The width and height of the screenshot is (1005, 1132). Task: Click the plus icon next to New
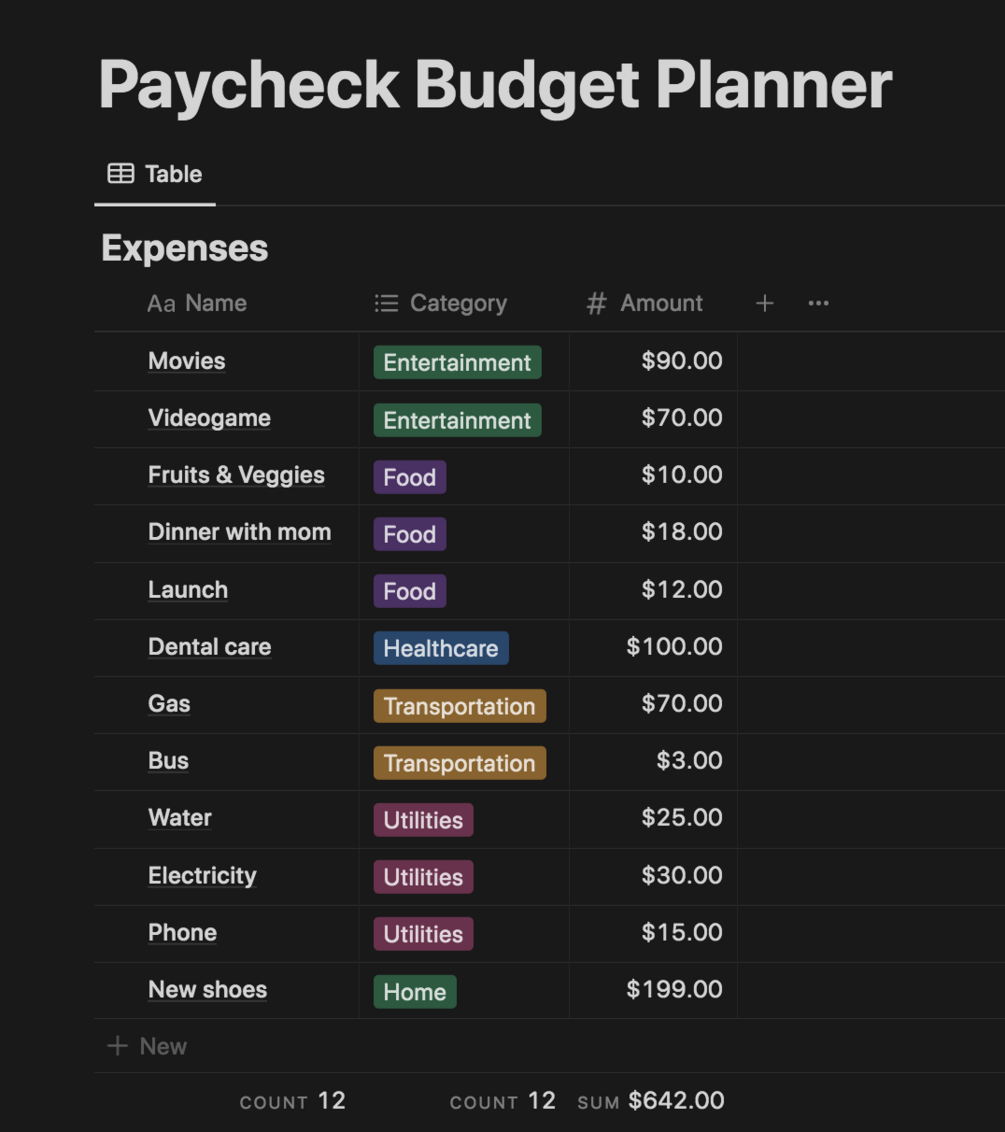pos(117,1046)
